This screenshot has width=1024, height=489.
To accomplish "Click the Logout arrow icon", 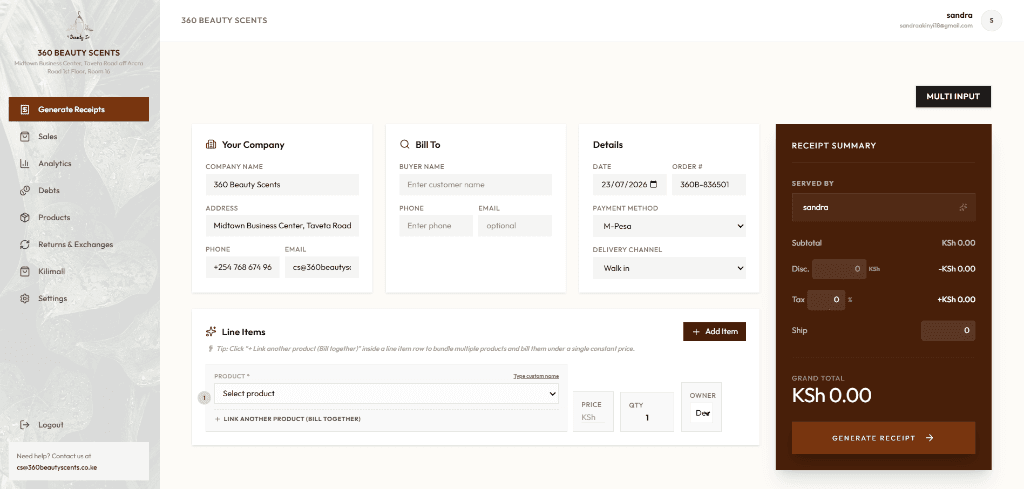I will (x=25, y=424).
